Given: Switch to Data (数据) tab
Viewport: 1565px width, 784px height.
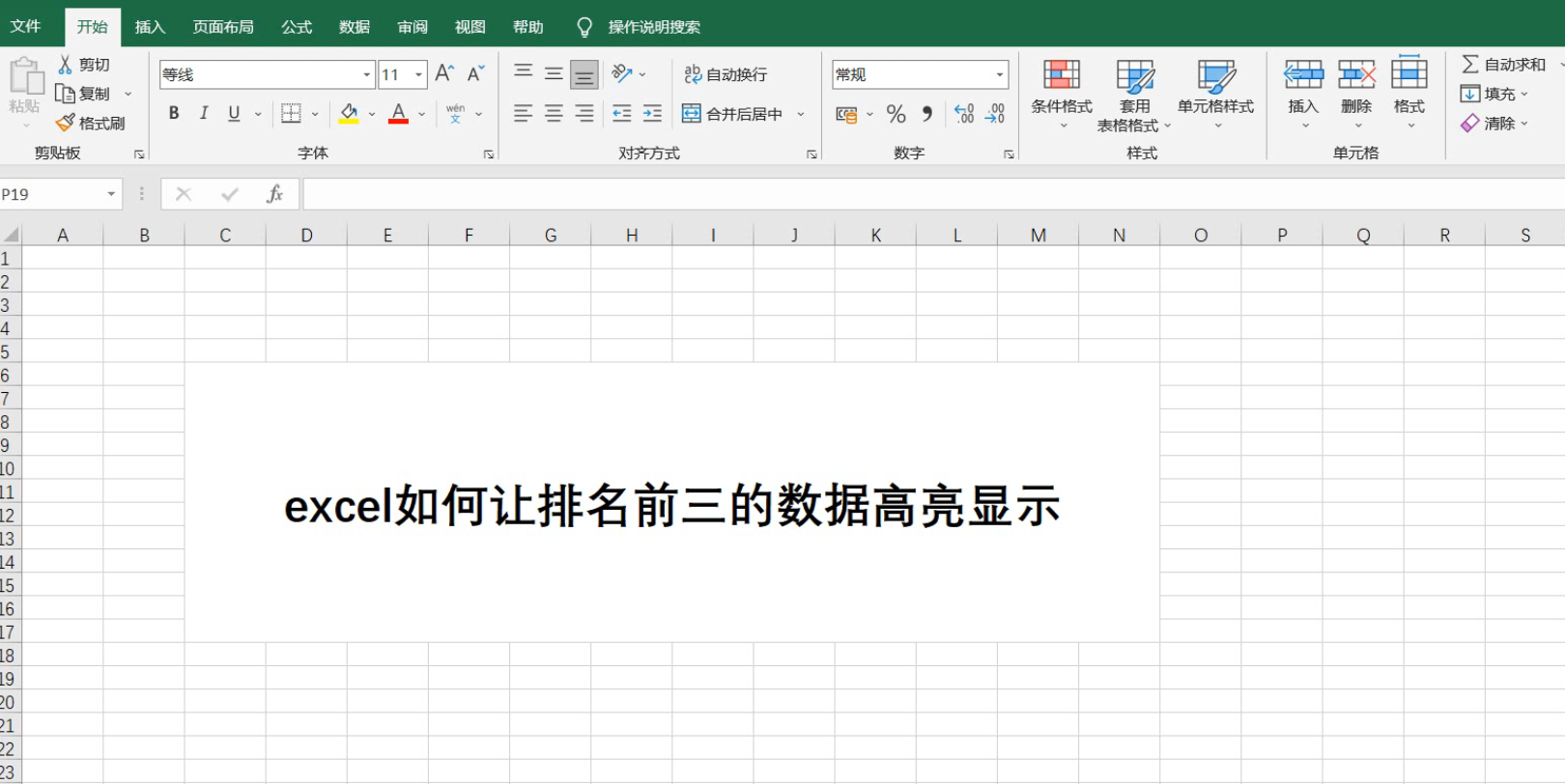Looking at the screenshot, I should click(x=355, y=27).
